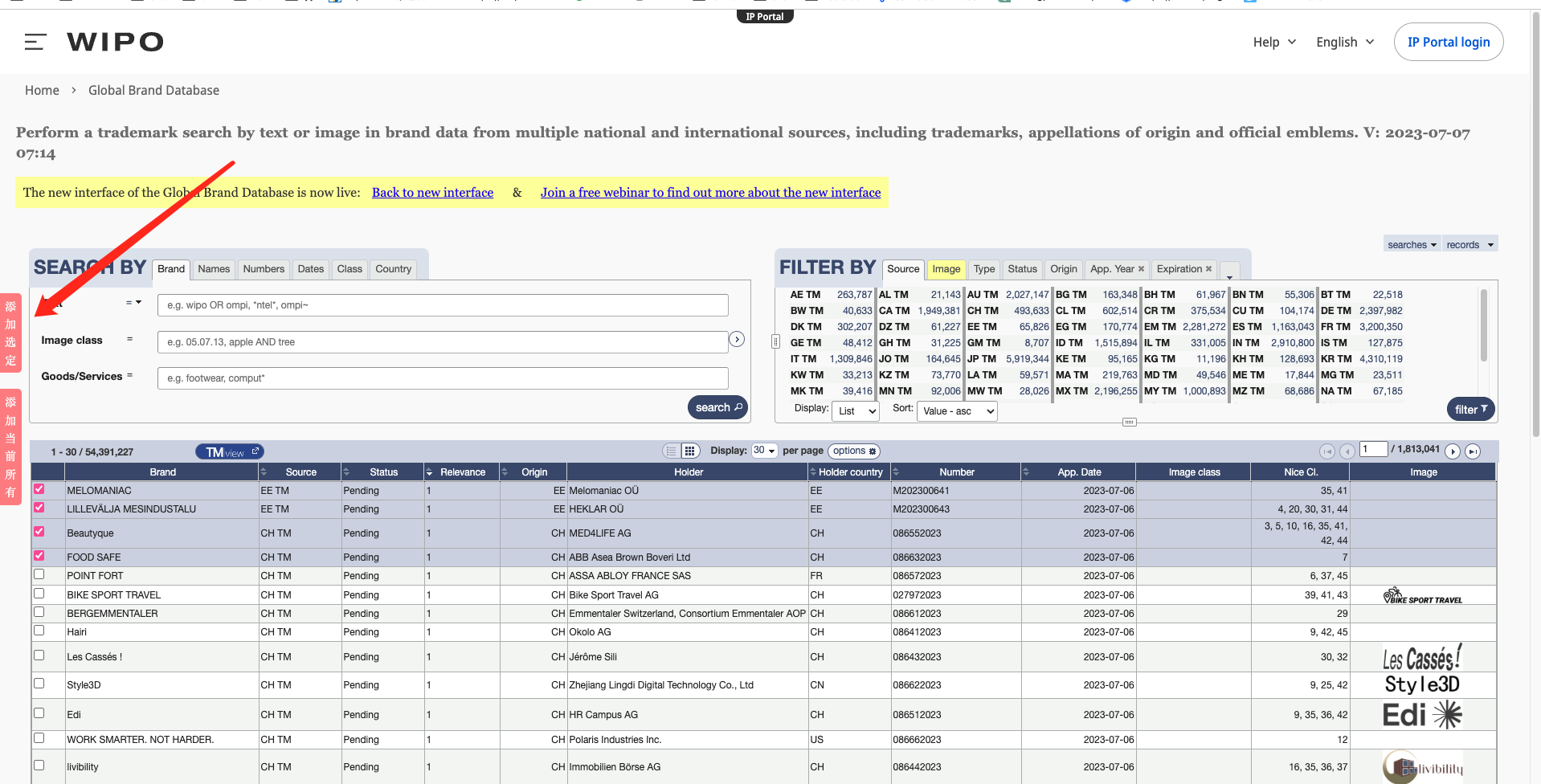Image resolution: width=1541 pixels, height=784 pixels.
Task: Open the hamburger navigation menu
Action: pyautogui.click(x=35, y=42)
